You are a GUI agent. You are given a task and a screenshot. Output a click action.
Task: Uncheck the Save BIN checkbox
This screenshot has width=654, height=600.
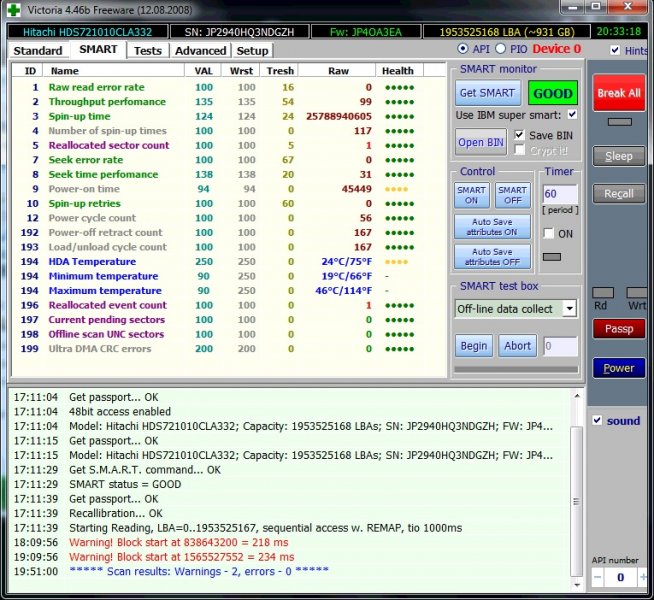click(x=519, y=135)
